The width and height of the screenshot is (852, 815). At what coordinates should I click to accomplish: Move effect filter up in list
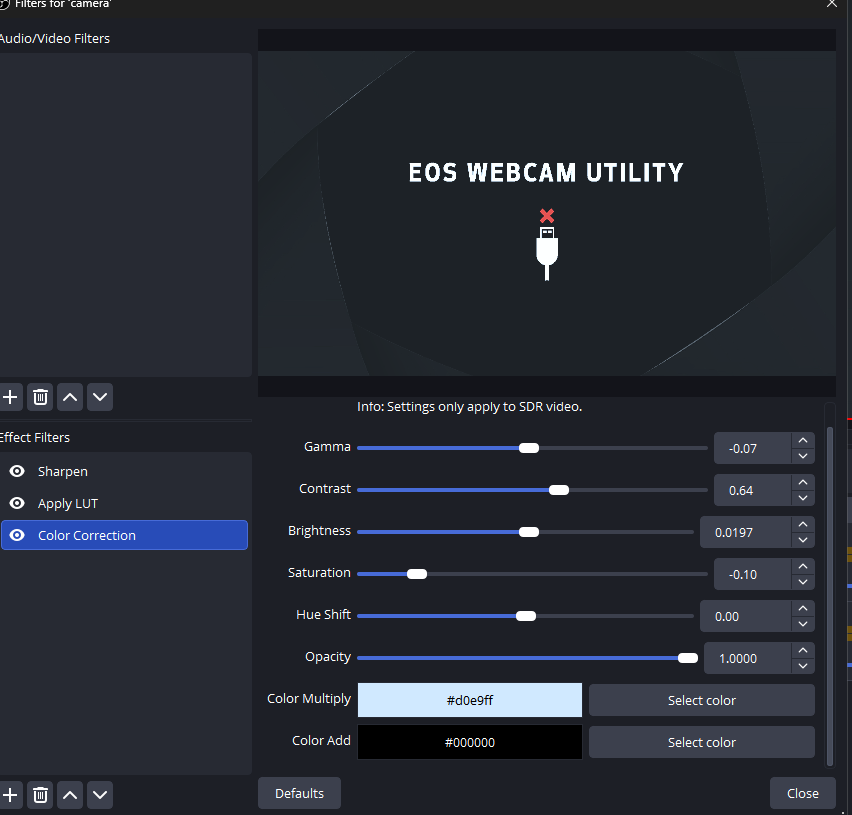coord(70,795)
